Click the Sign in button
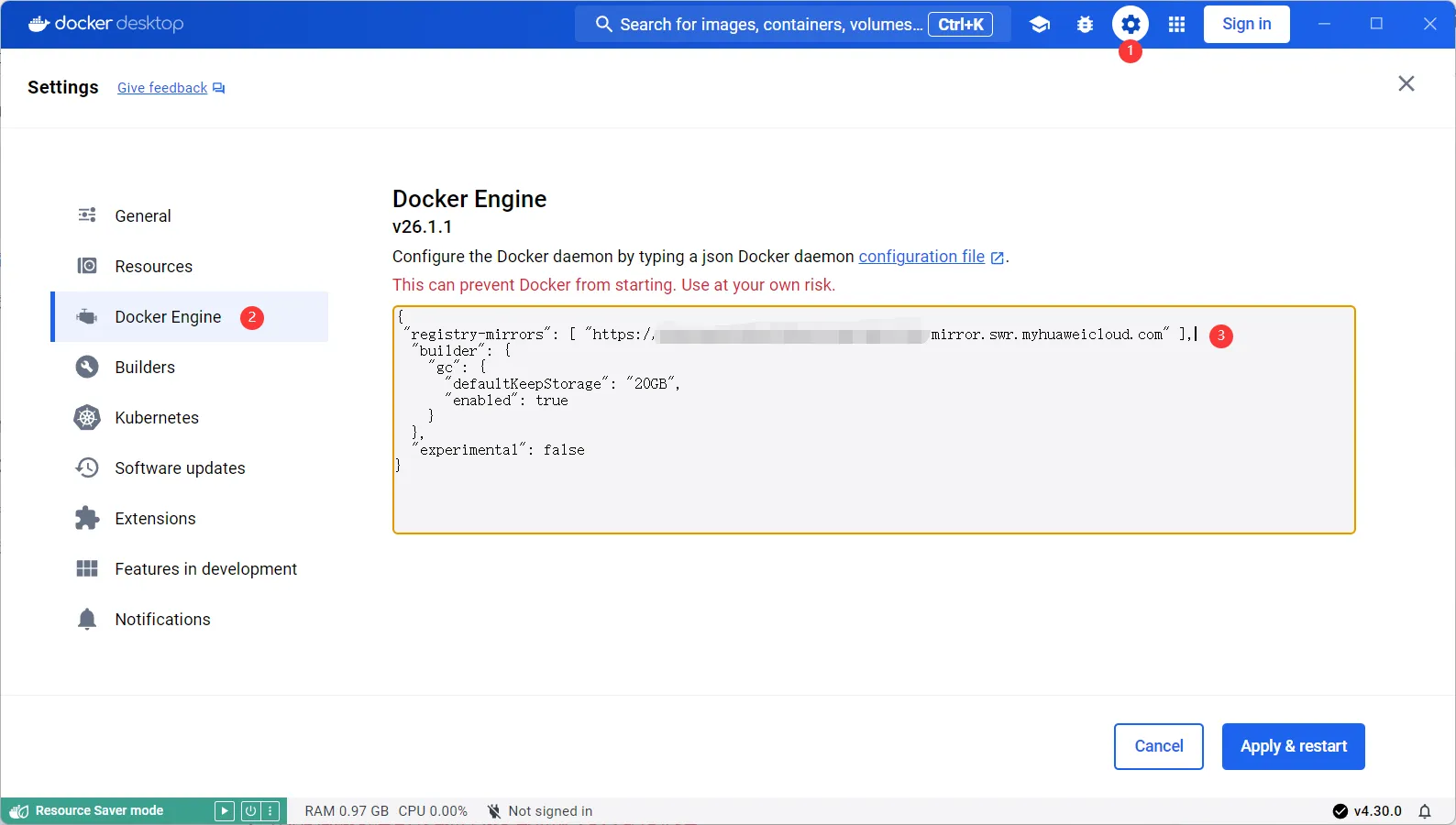The width and height of the screenshot is (1456, 825). pos(1247,24)
